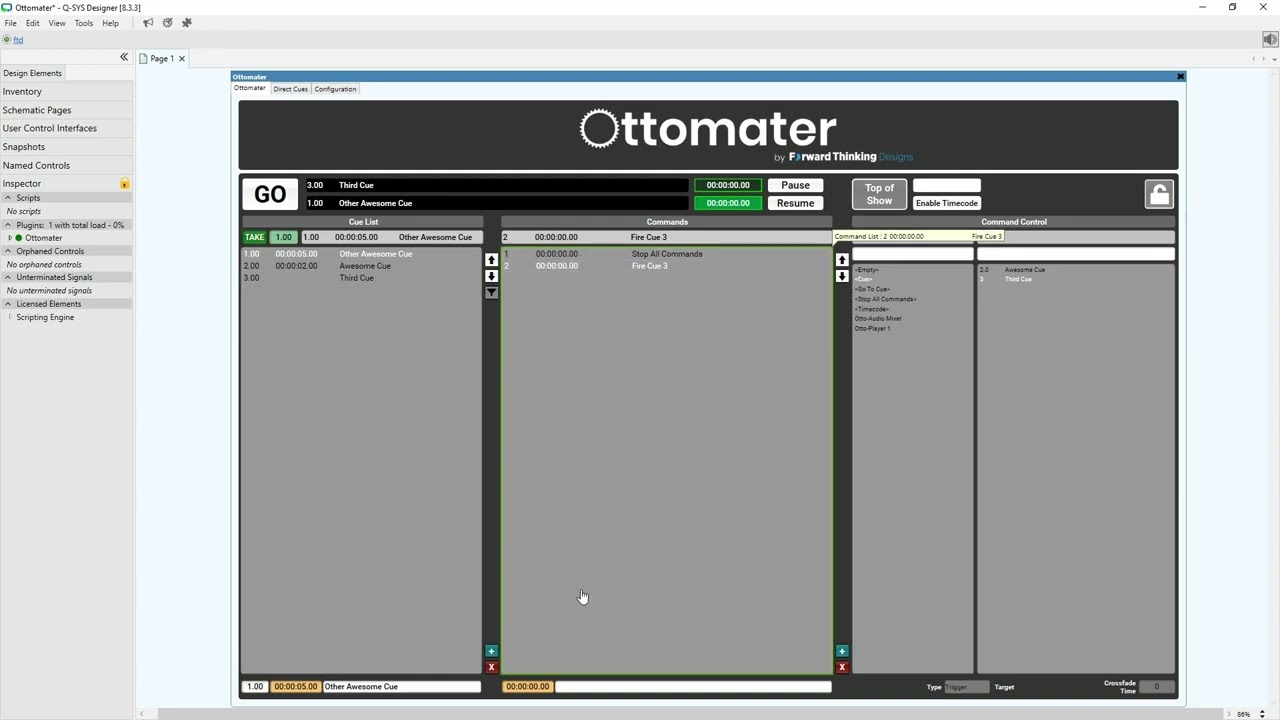Click the cue name field Other Awesome Cue

click(x=401, y=687)
